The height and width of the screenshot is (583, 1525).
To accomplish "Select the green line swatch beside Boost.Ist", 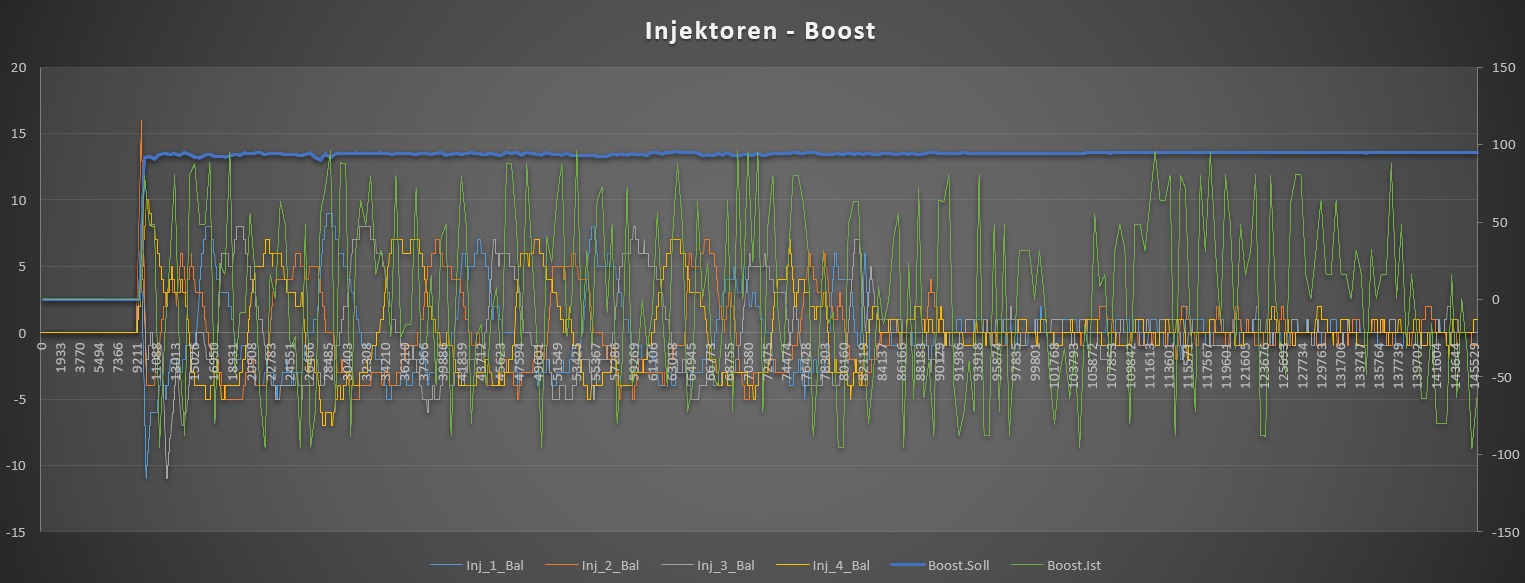I will pos(1028,566).
